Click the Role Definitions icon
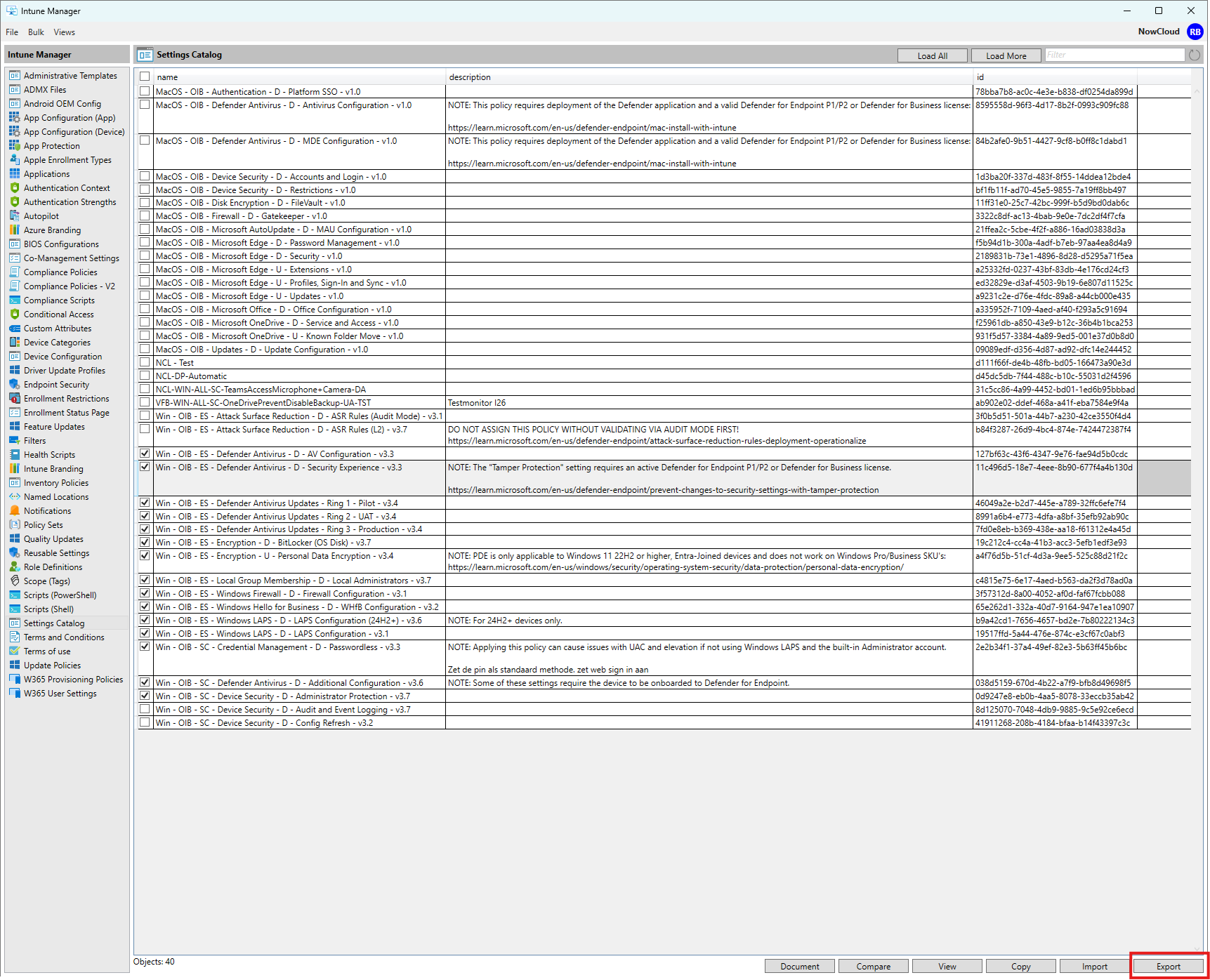The height and width of the screenshot is (980, 1210). coord(15,567)
